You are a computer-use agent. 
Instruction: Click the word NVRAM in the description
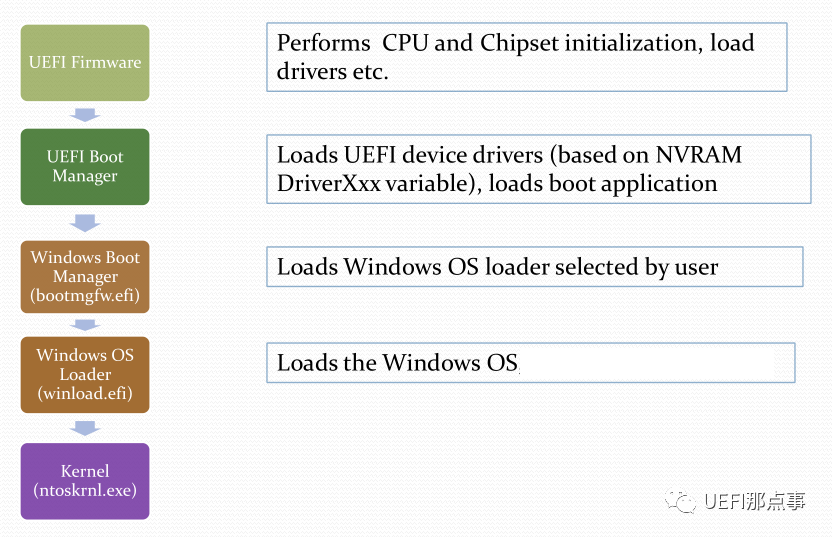698,155
